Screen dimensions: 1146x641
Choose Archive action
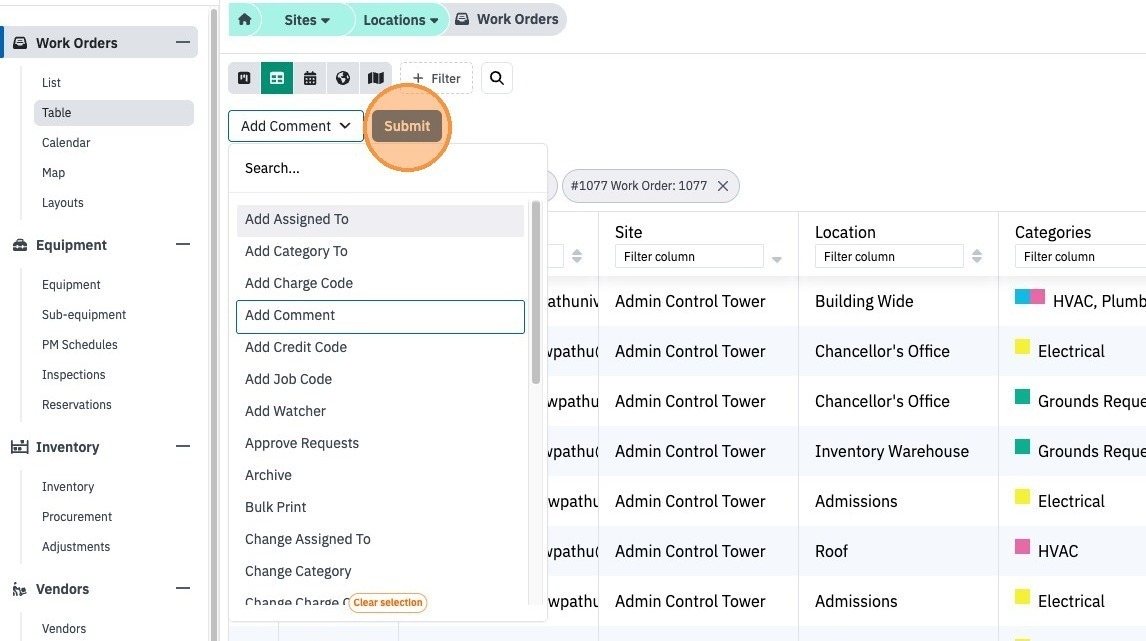click(x=380, y=475)
